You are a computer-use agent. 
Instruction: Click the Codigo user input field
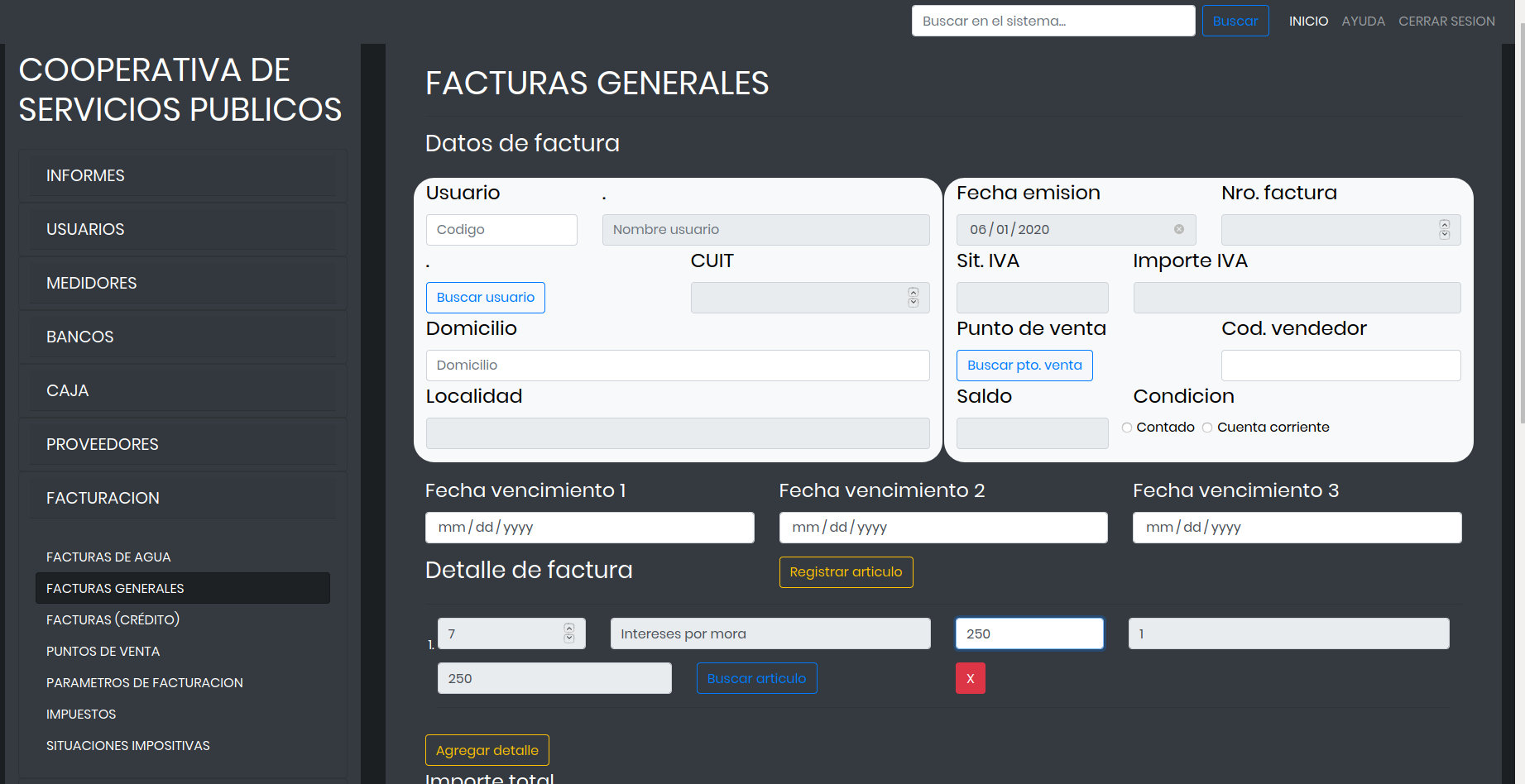(x=501, y=230)
